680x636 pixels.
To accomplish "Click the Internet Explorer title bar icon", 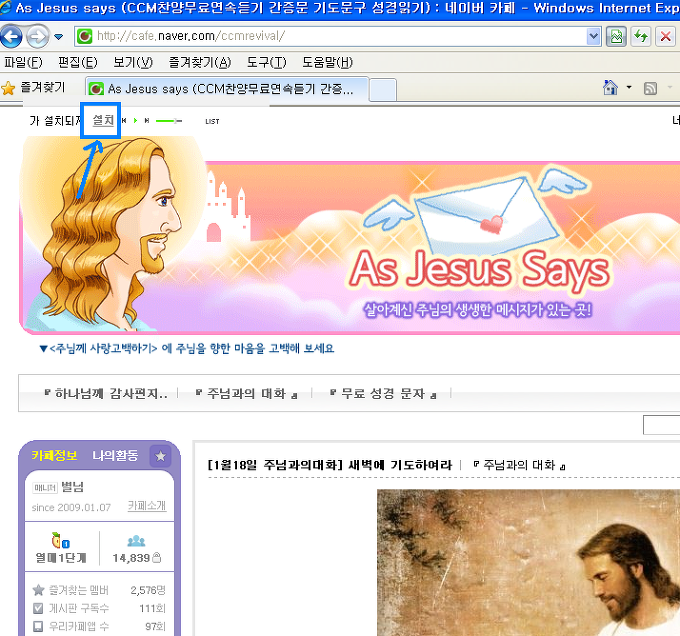I will tap(6, 7).
